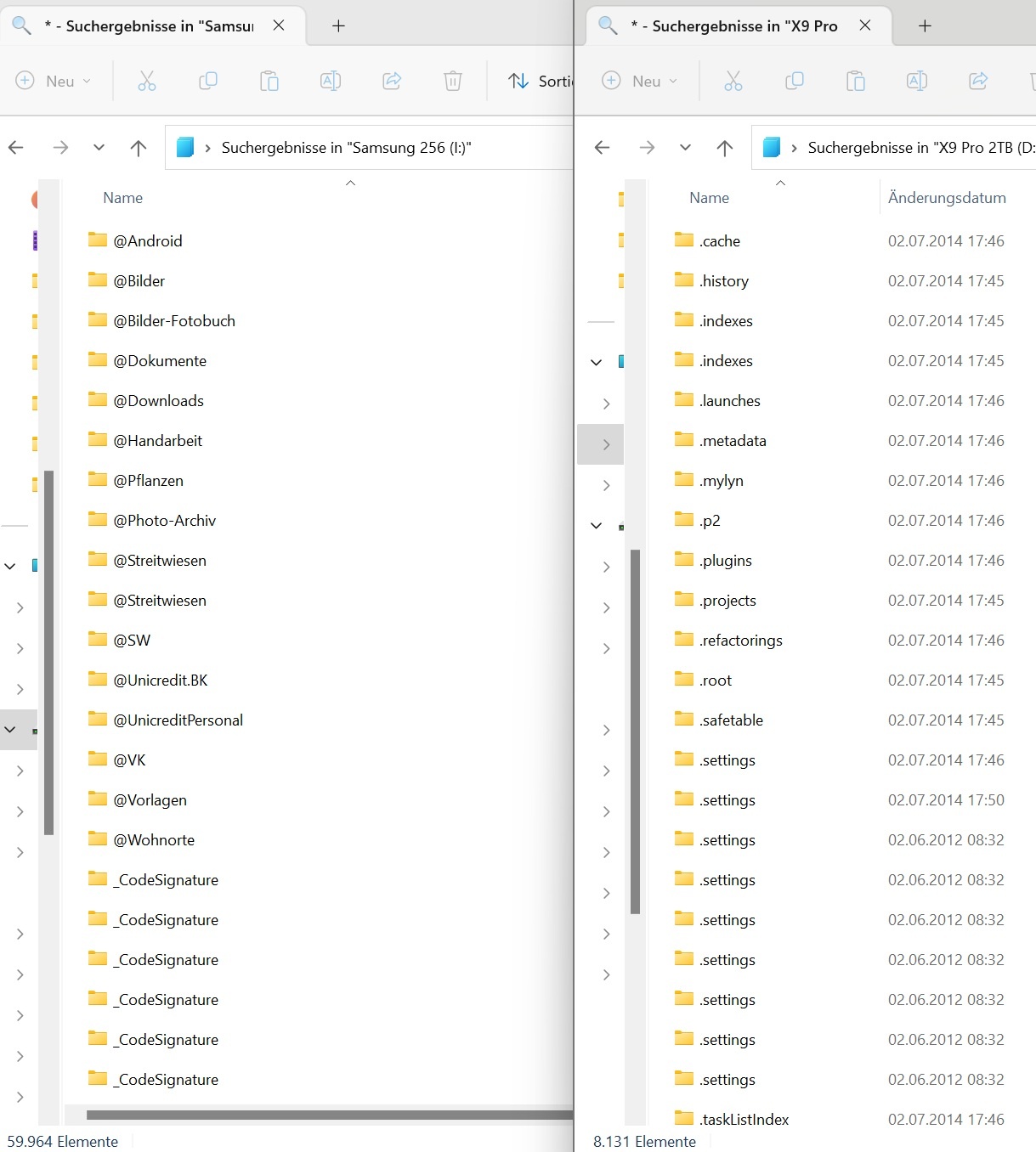The image size is (1036, 1152).
Task: Click Rename icon in Samsung window toolbar
Action: pyautogui.click(x=331, y=81)
